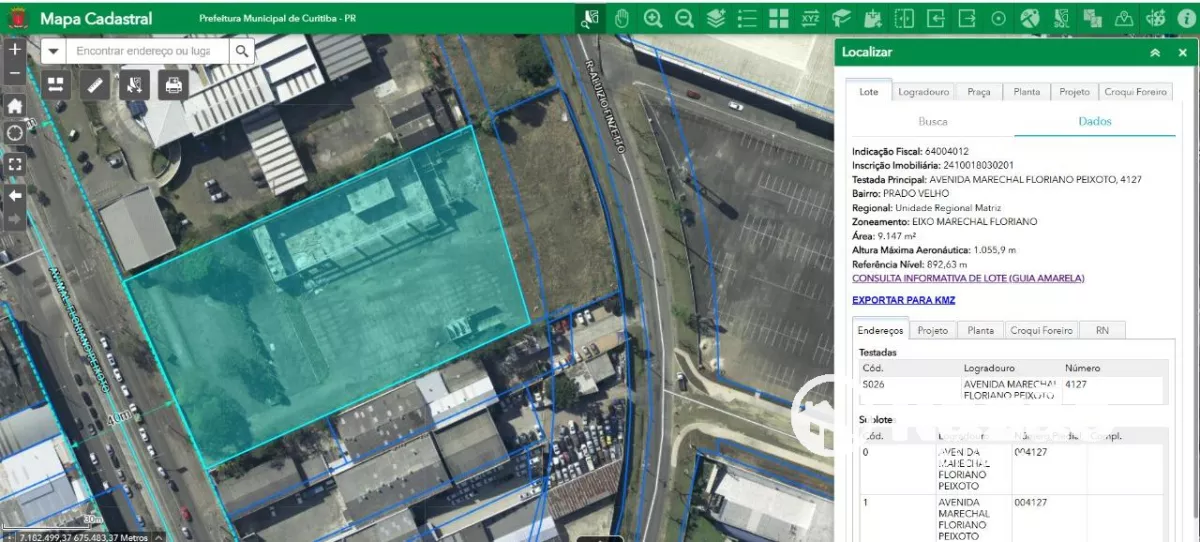Open the add layers tool
The image size is (1200, 542).
[715, 18]
